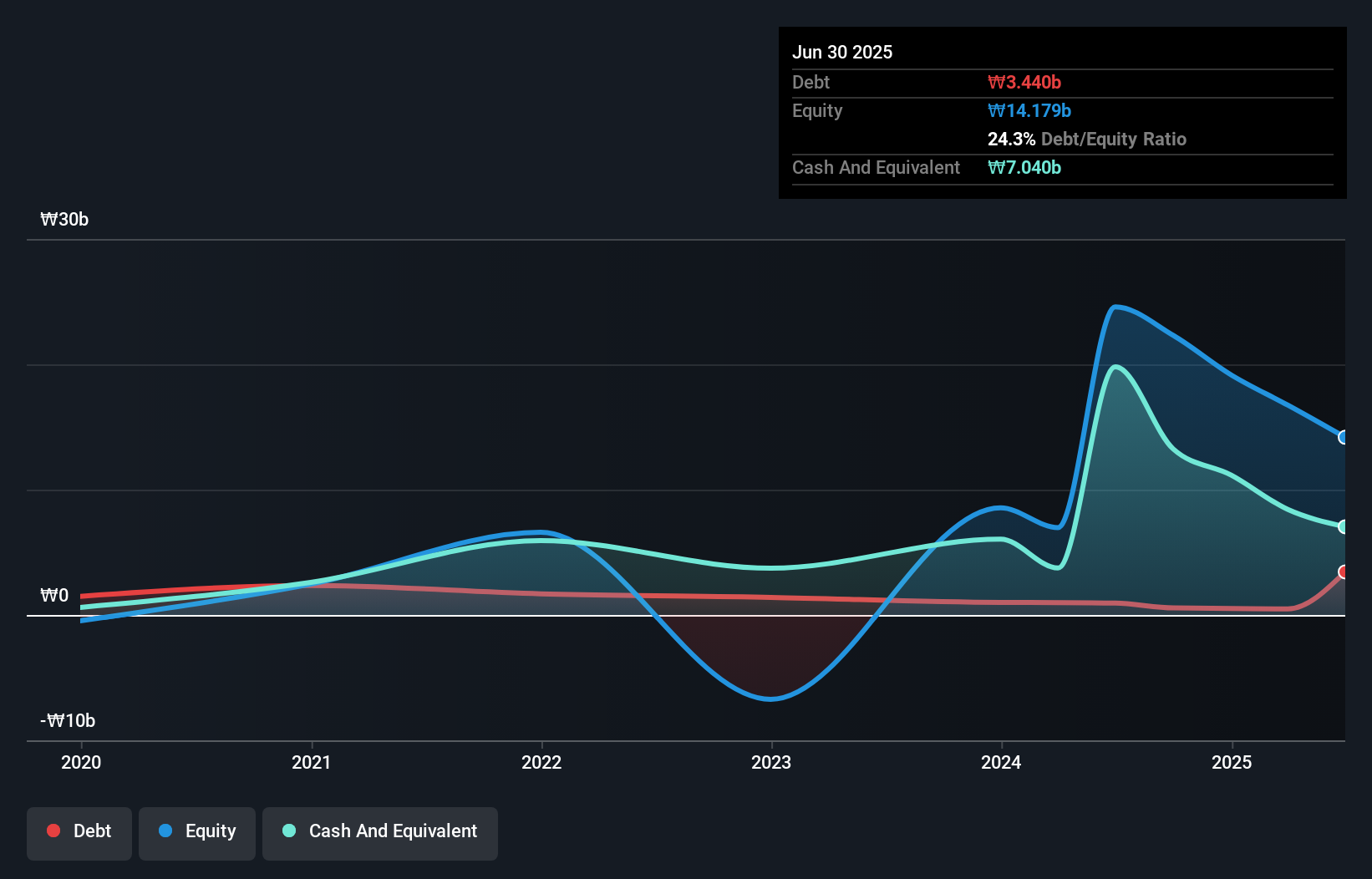Click the ₩0 axis baseline
This screenshot has width=1372, height=879.
point(55,595)
